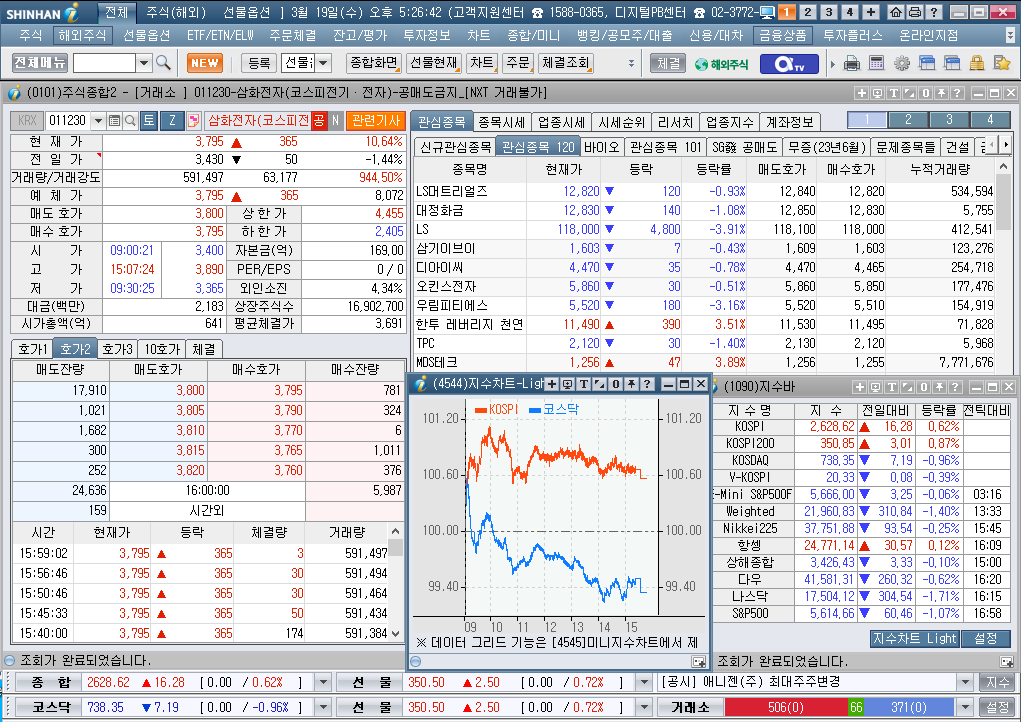Click the 지수차트 Light button
The image size is (1021, 722).
tap(915, 639)
